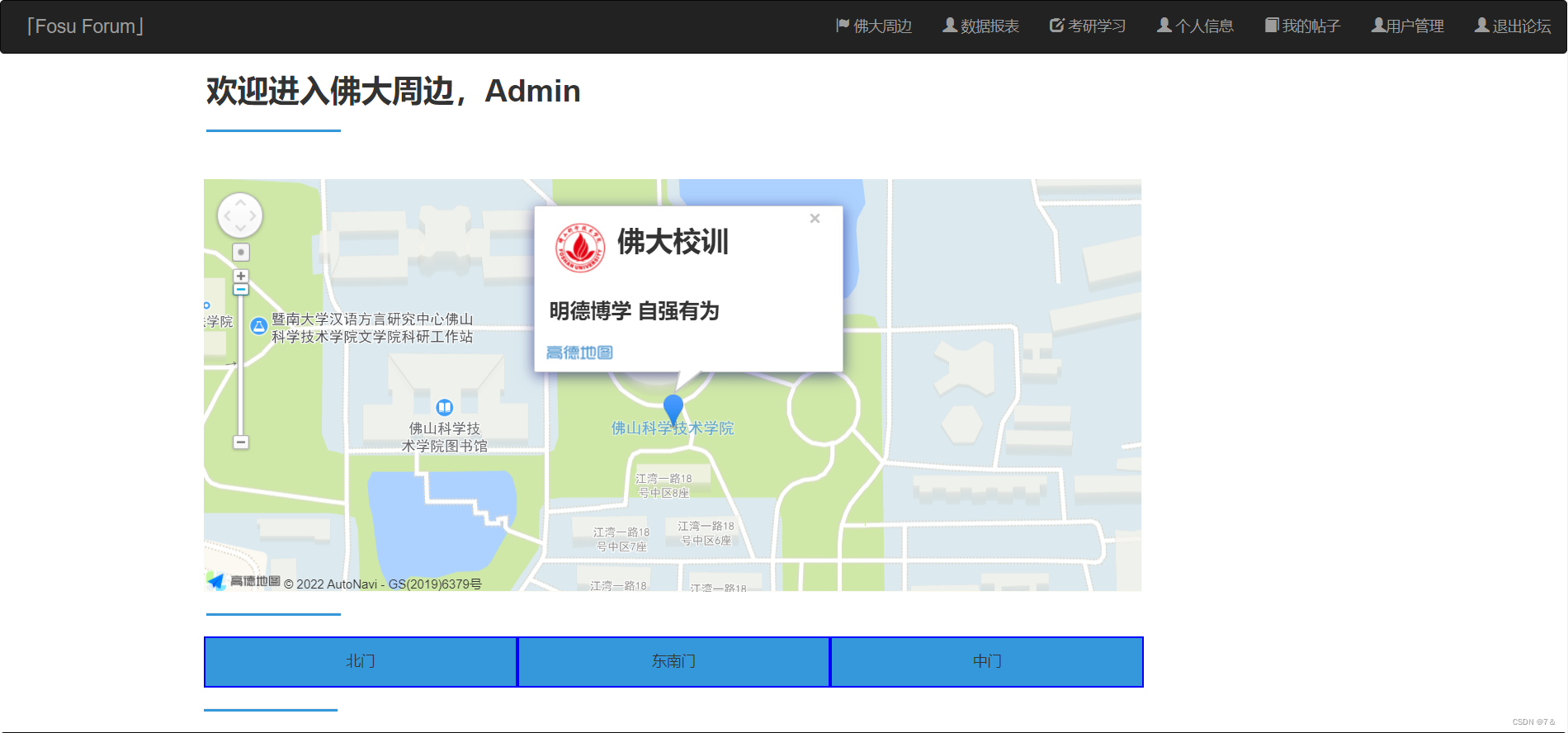The height and width of the screenshot is (733, 1568).
Task: Click the 佛山科学技术学院图书馆 map label
Action: (444, 437)
